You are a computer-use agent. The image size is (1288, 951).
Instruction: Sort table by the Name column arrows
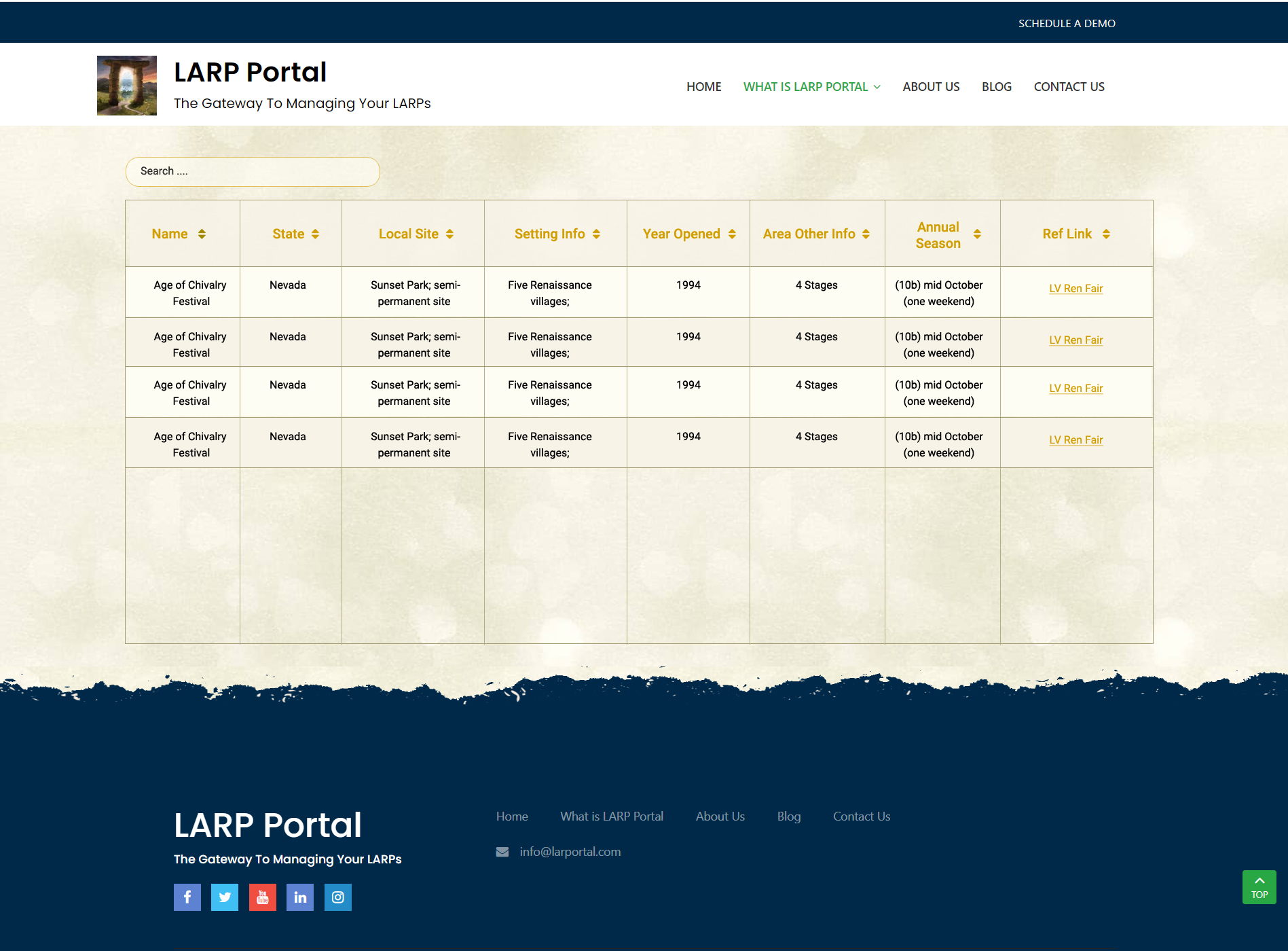click(x=202, y=234)
